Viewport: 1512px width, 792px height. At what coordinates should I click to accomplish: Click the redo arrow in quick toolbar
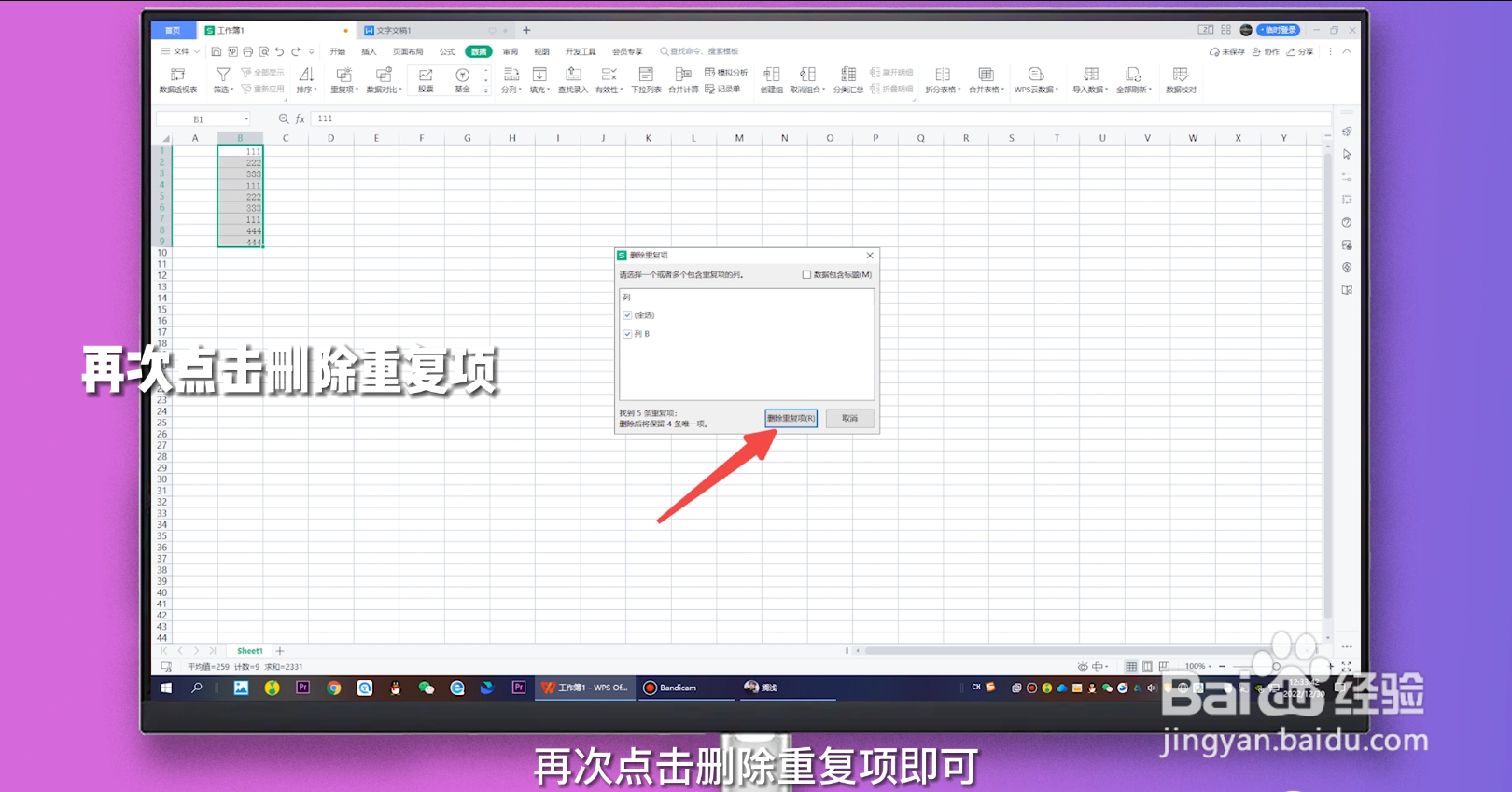[296, 52]
